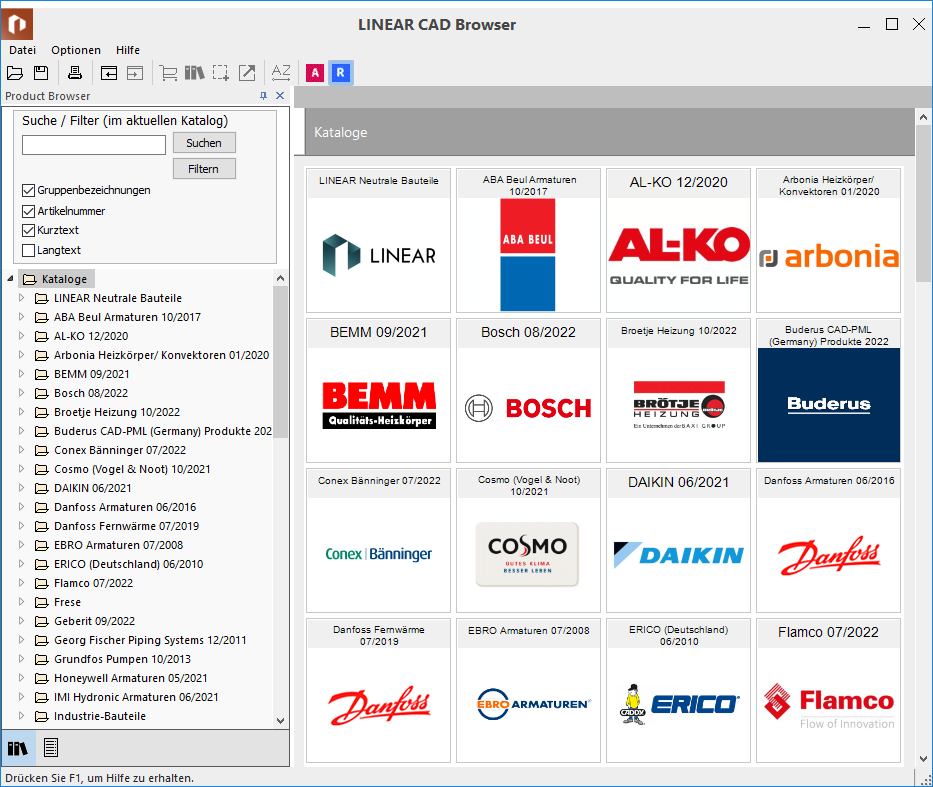Click the shopping cart toolbar icon

coord(168,73)
